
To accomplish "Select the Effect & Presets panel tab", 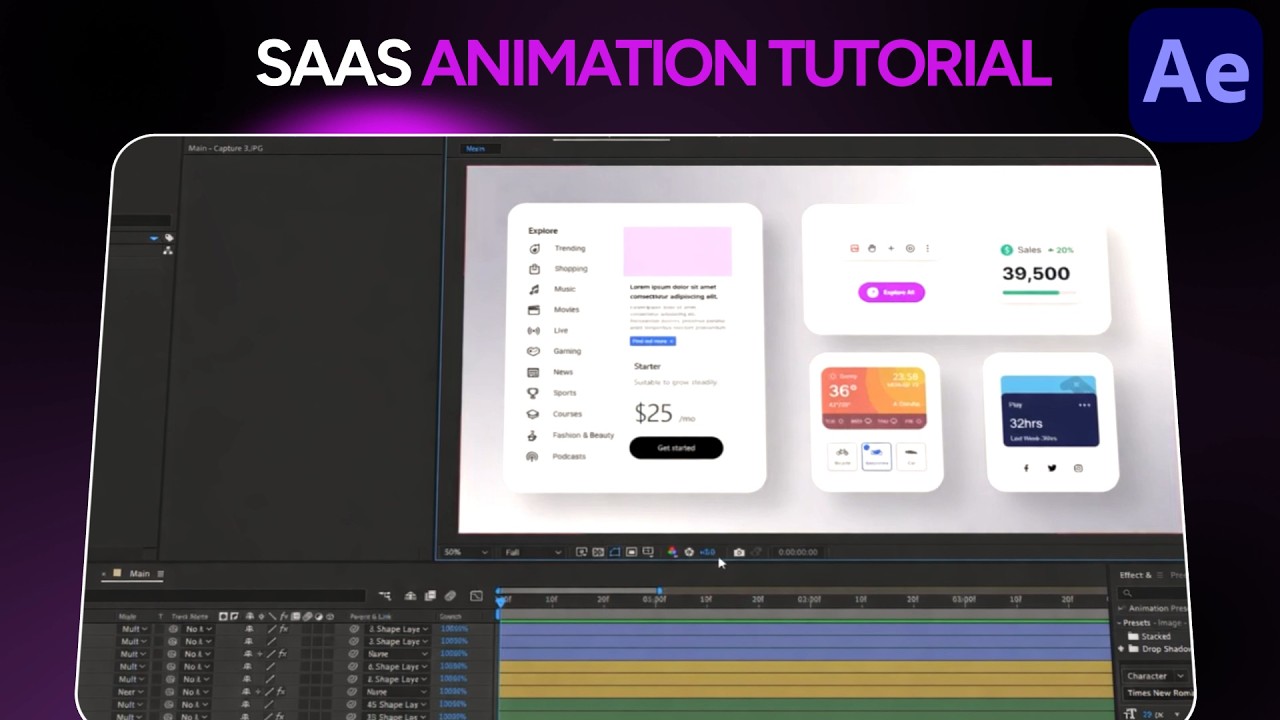I will tap(1135, 575).
